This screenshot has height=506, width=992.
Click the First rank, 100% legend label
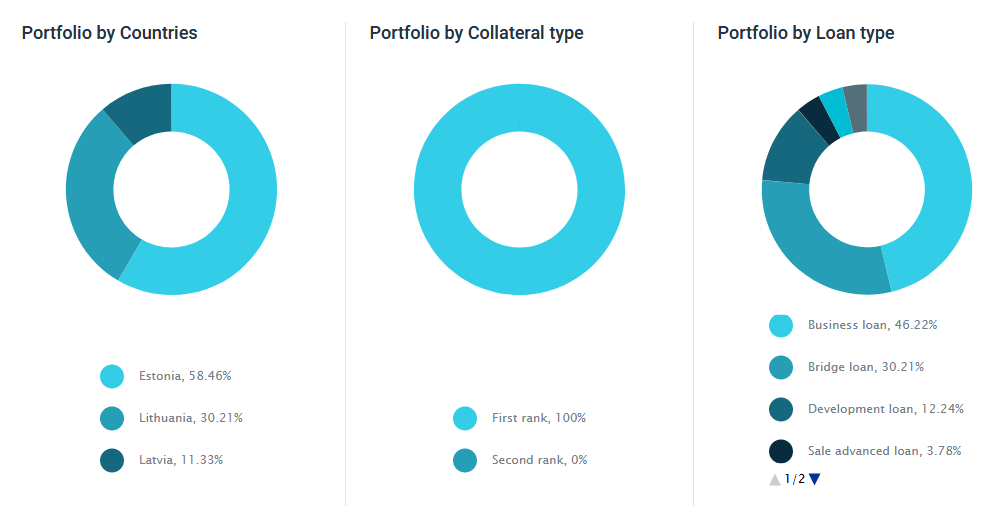pyautogui.click(x=539, y=418)
